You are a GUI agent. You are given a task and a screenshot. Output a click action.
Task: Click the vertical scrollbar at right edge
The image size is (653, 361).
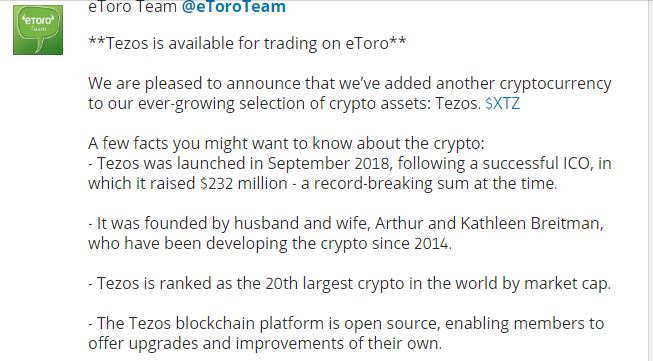(x=651, y=180)
